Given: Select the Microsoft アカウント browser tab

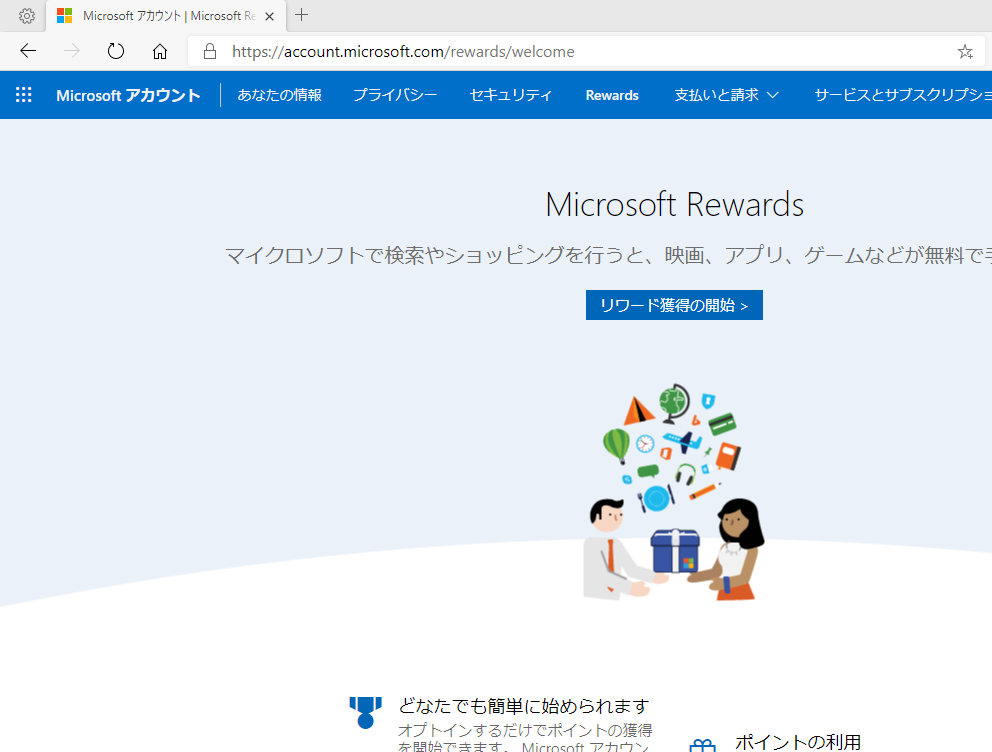Looking at the screenshot, I should [x=166, y=16].
